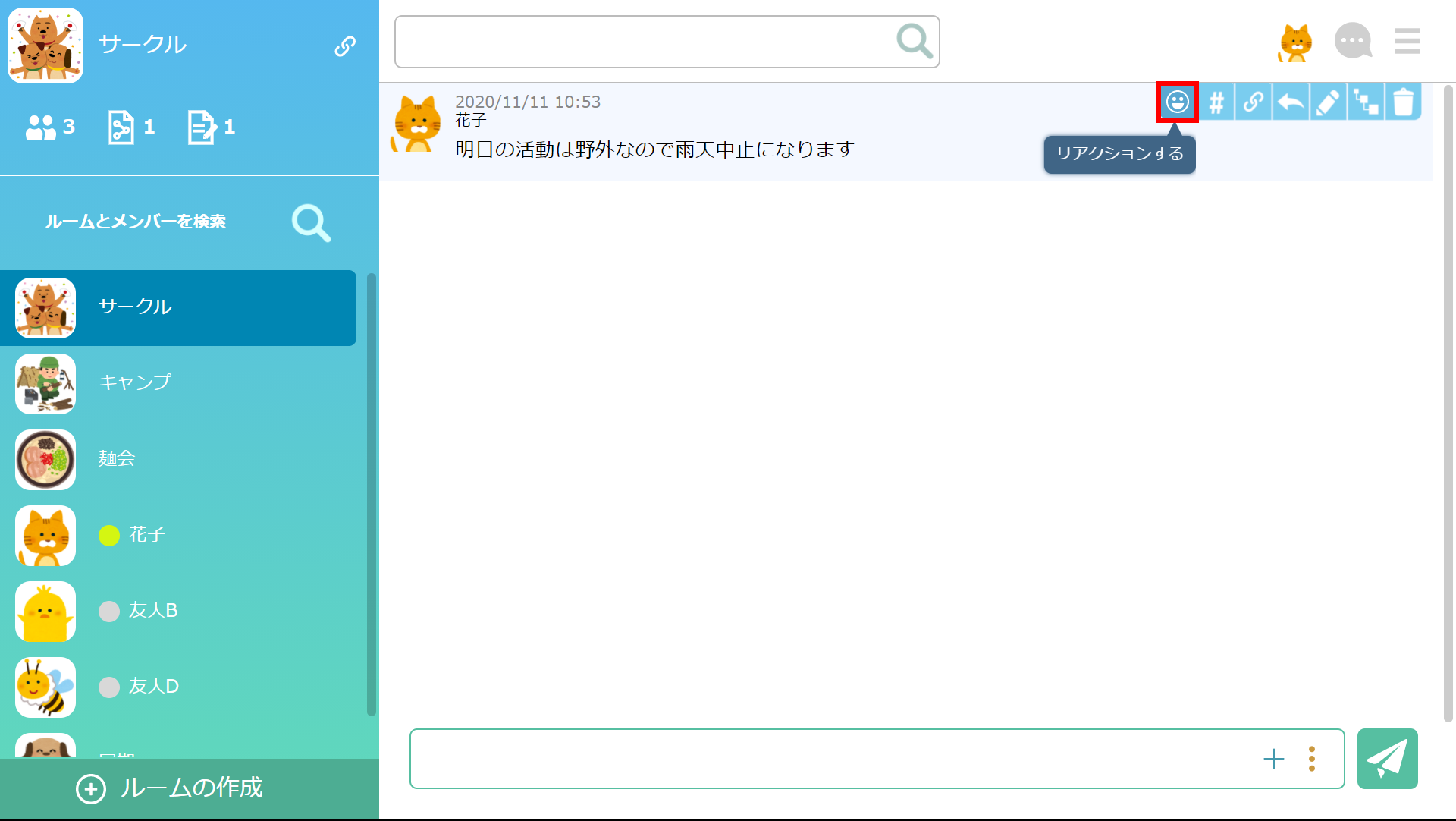Open the cat profile avatar in the header

[x=1295, y=42]
